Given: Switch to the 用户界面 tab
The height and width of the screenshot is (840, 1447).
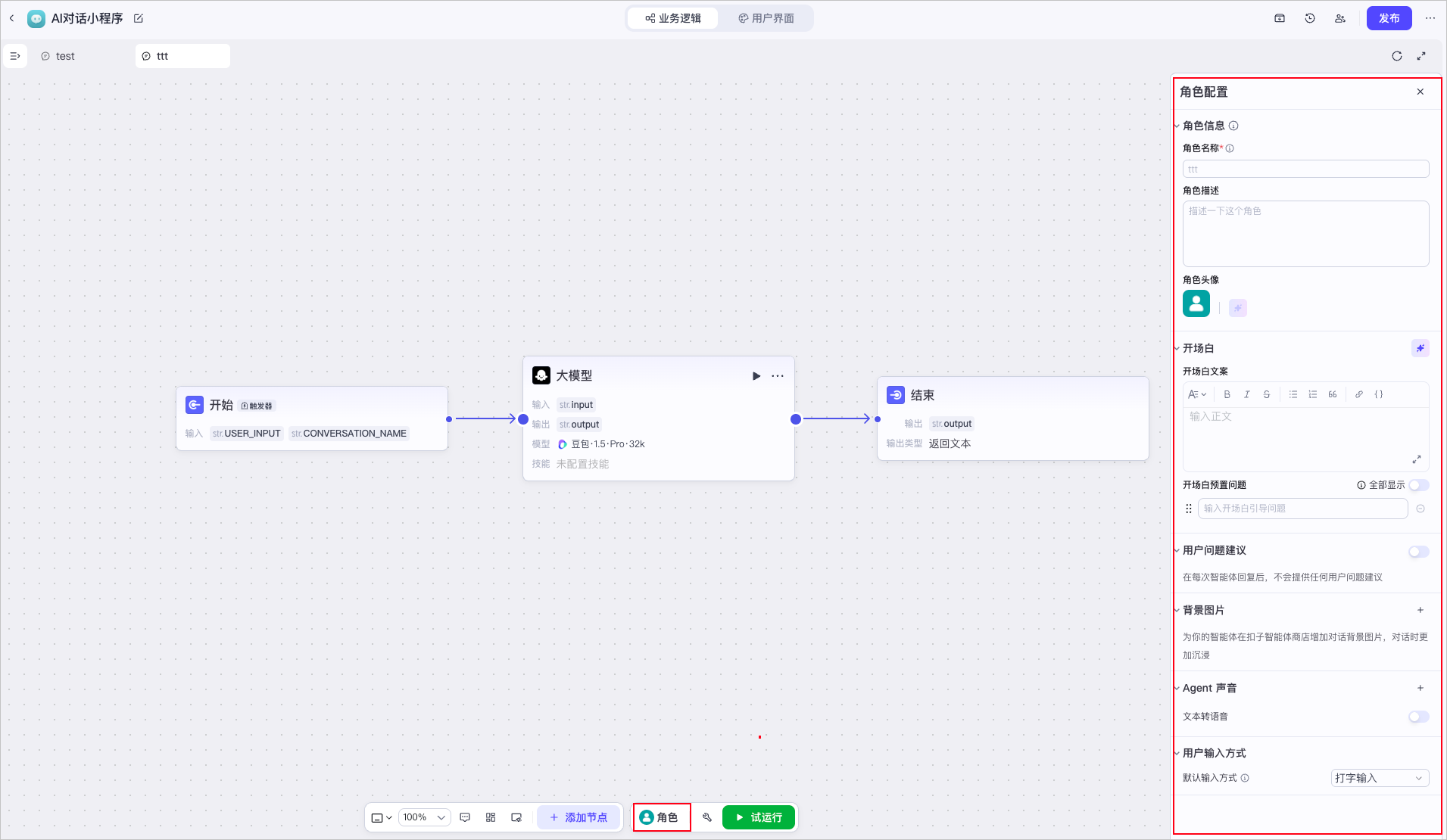Looking at the screenshot, I should [766, 18].
